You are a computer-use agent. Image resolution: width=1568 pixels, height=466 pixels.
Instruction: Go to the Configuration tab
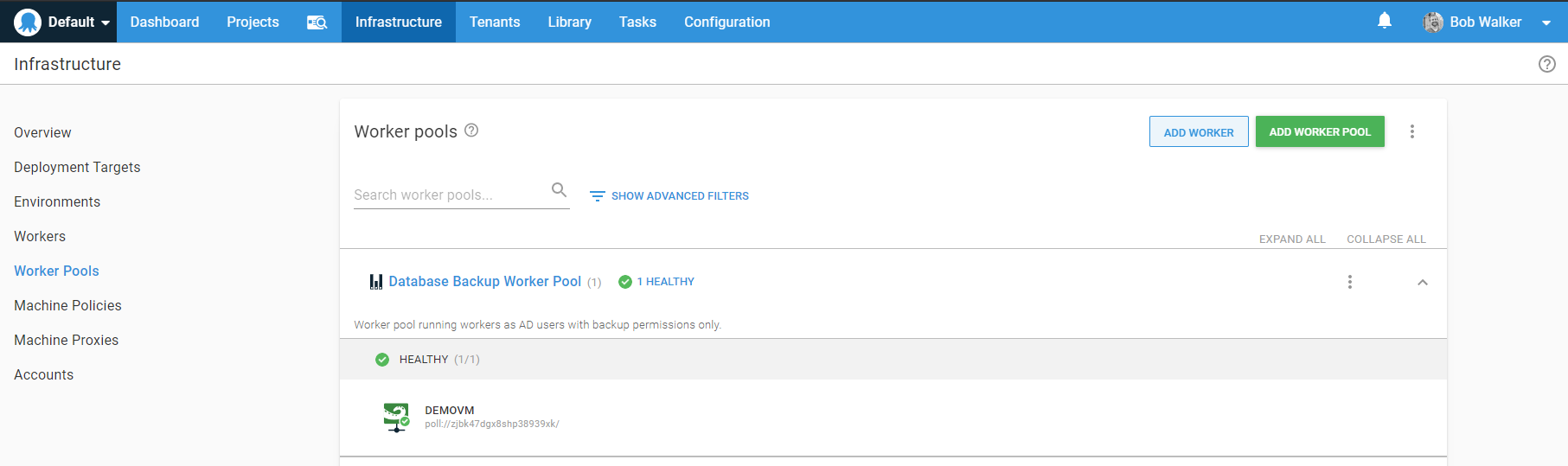(x=726, y=22)
